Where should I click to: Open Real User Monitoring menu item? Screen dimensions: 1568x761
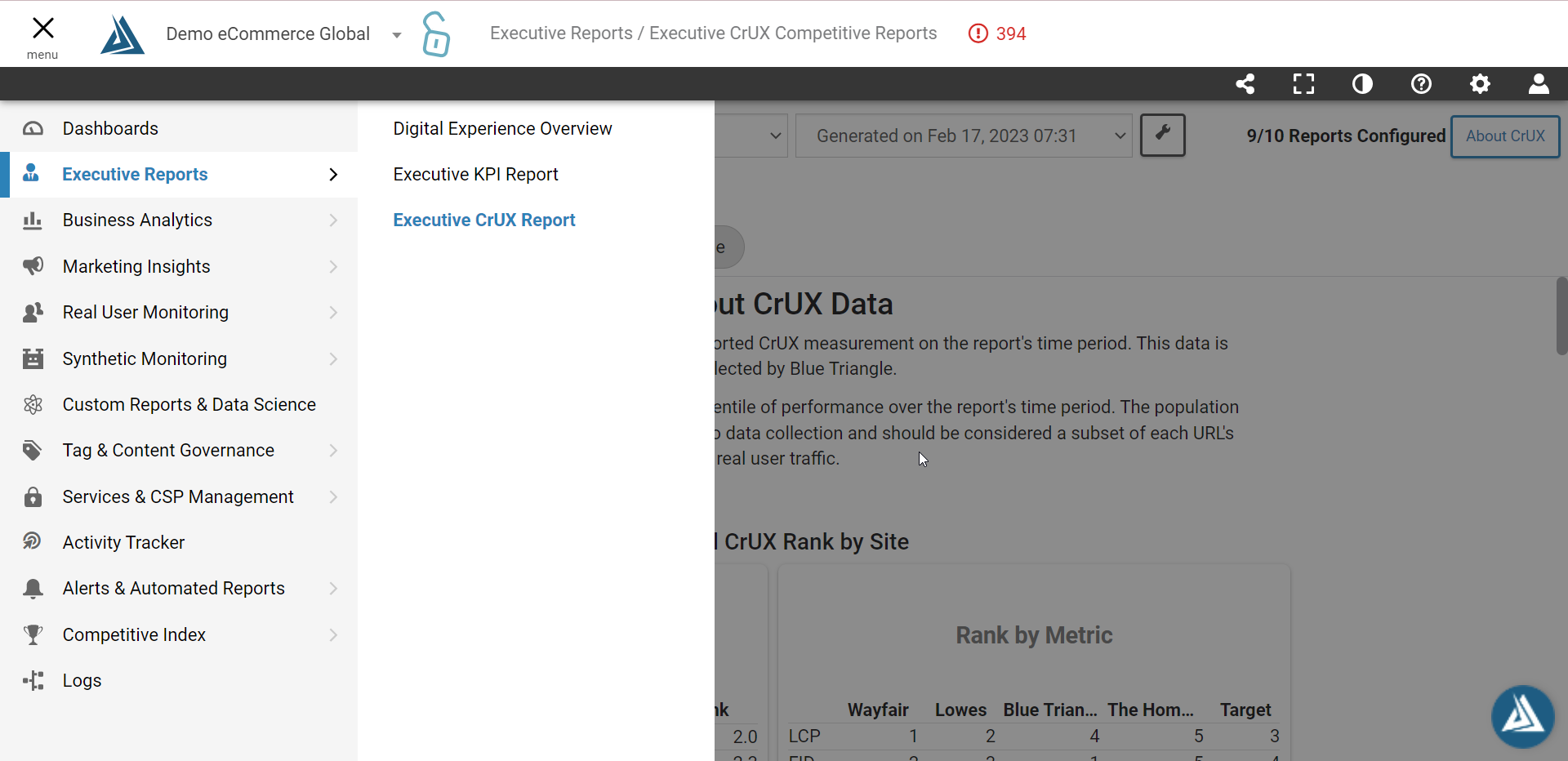coord(179,312)
